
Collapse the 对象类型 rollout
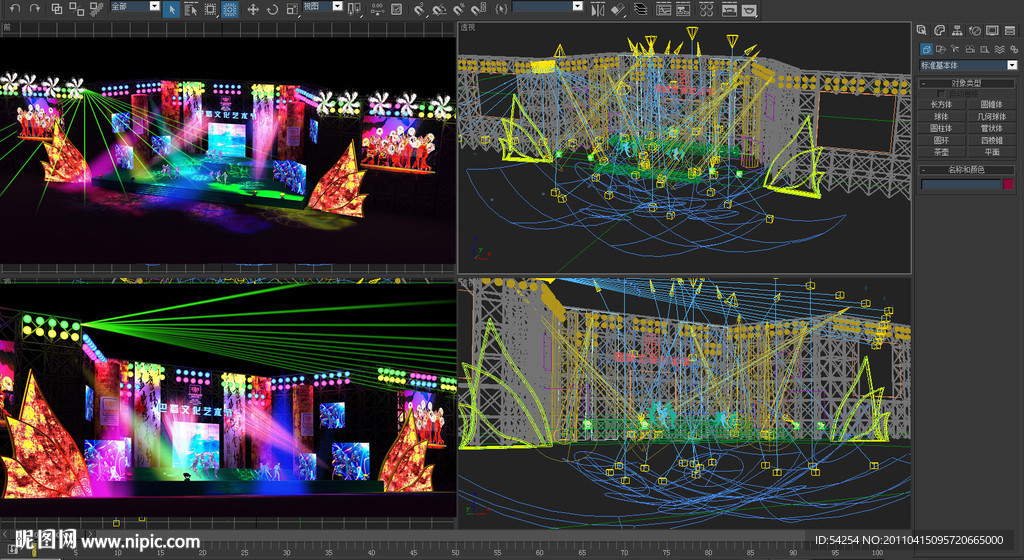pyautogui.click(x=966, y=83)
